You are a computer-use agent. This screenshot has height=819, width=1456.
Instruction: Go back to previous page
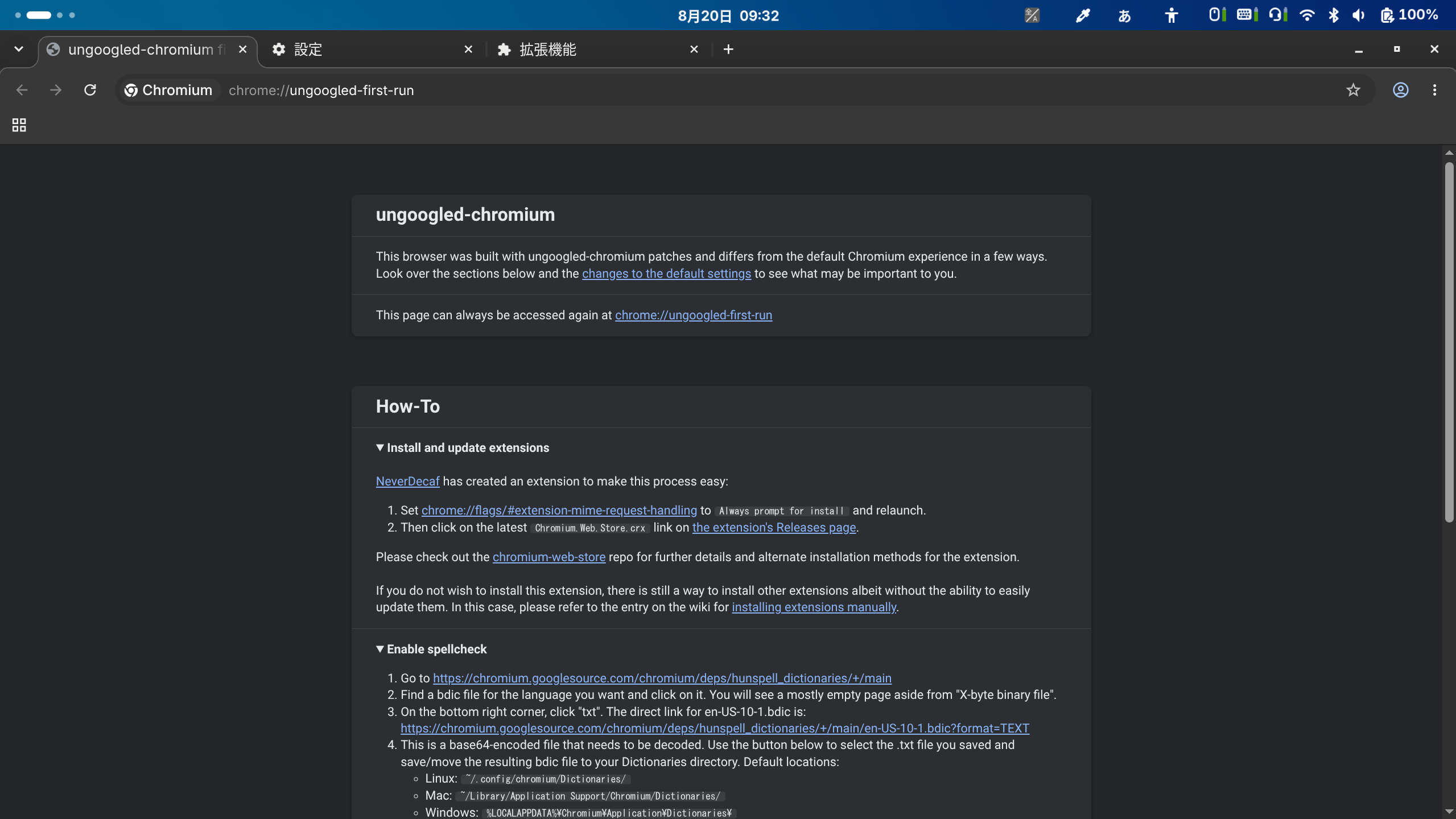tap(22, 90)
